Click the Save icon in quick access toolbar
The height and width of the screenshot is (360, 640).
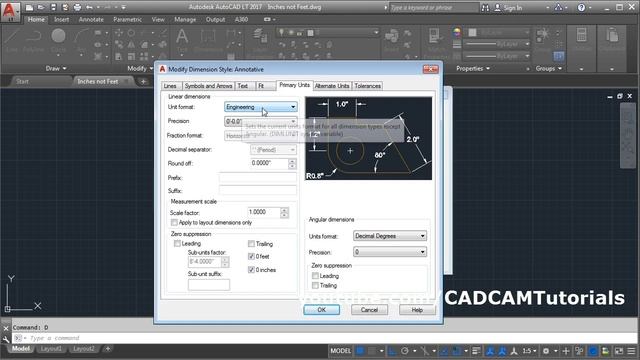(x=53, y=7)
